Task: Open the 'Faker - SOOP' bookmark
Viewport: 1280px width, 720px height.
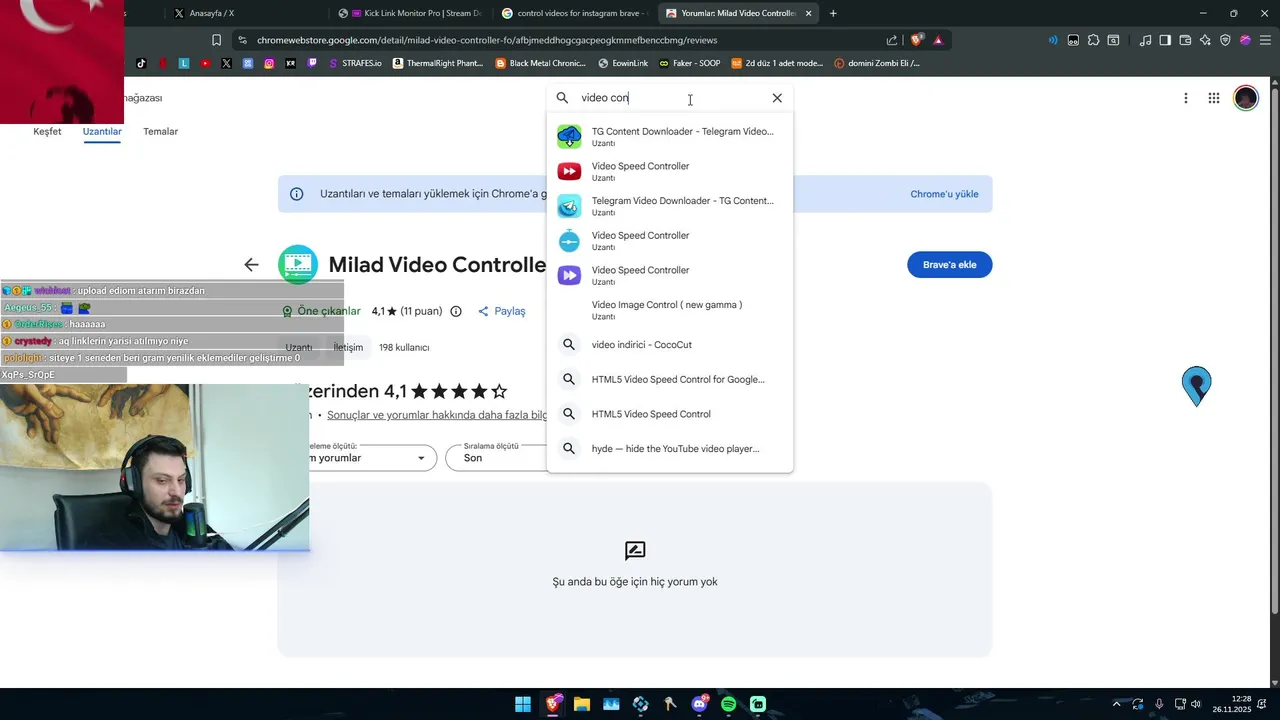Action: [689, 63]
